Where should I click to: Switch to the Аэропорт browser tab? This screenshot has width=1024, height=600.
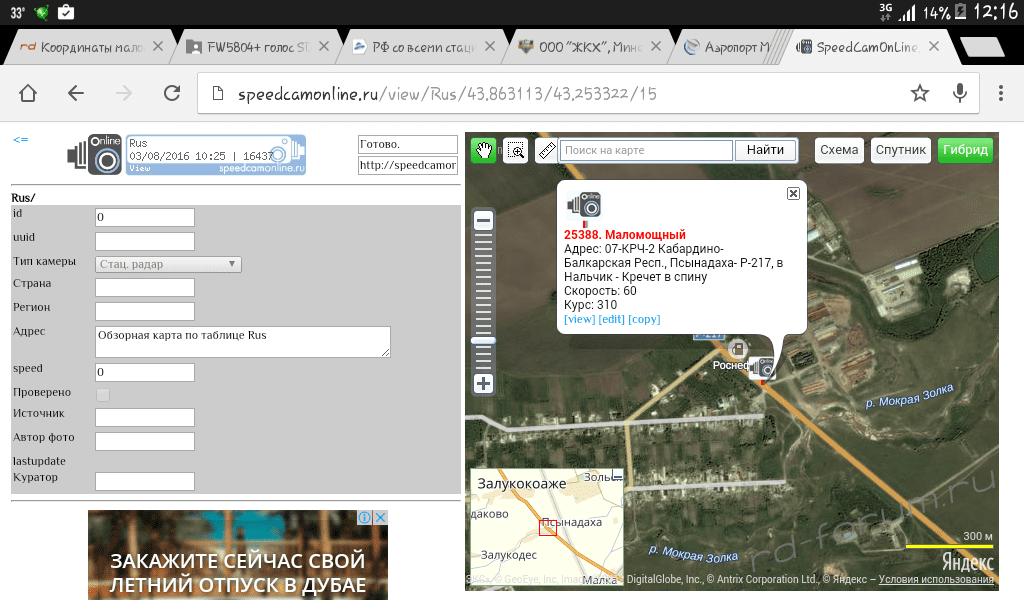pos(726,47)
